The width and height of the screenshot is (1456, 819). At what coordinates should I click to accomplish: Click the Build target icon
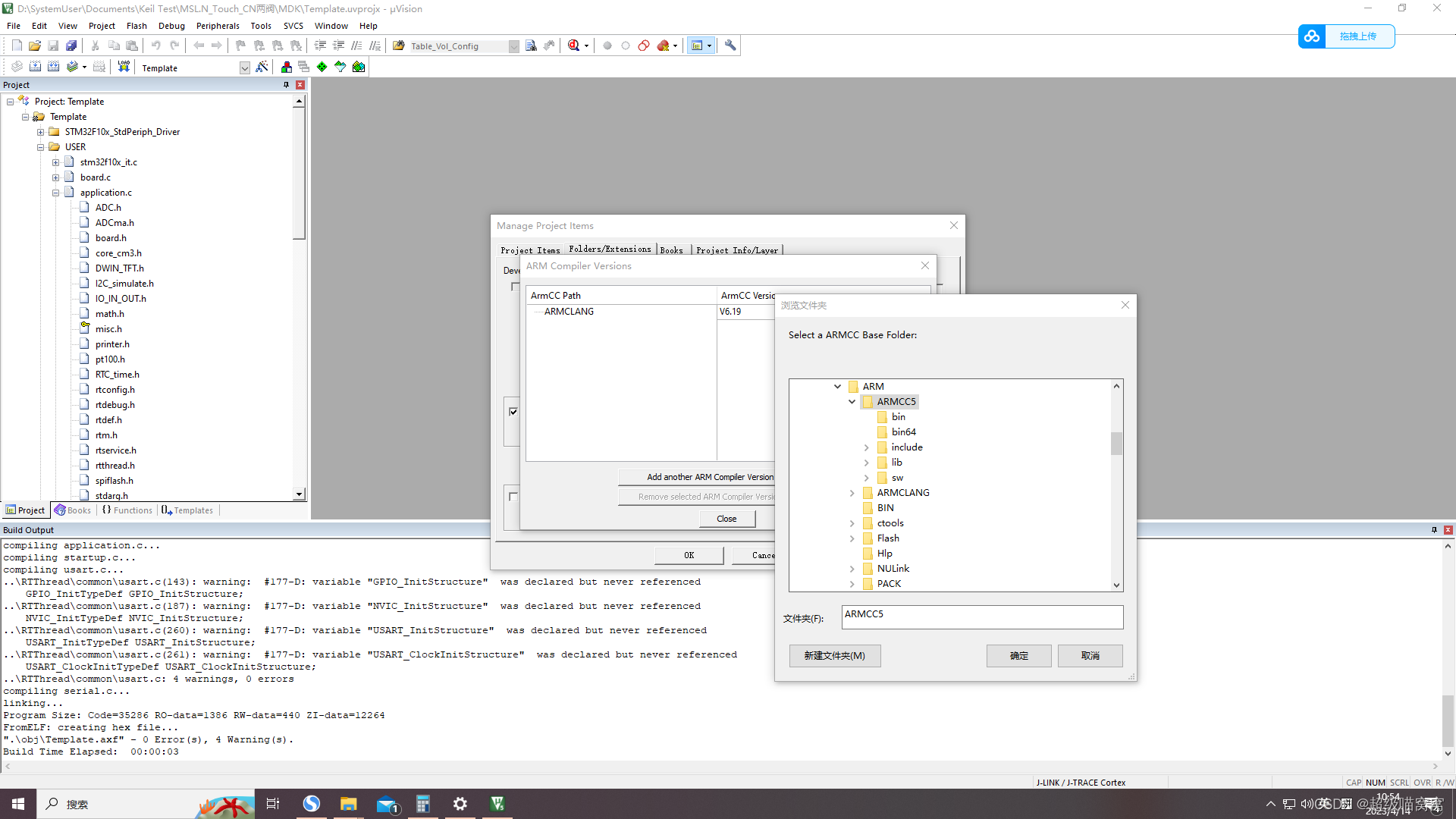(x=35, y=67)
